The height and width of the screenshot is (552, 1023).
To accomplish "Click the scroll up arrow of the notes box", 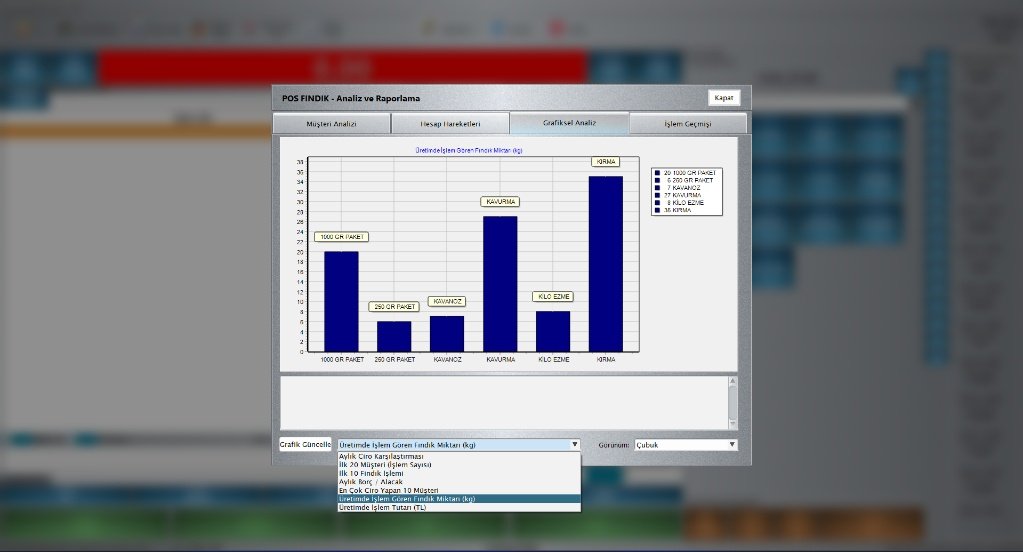I will pos(732,382).
